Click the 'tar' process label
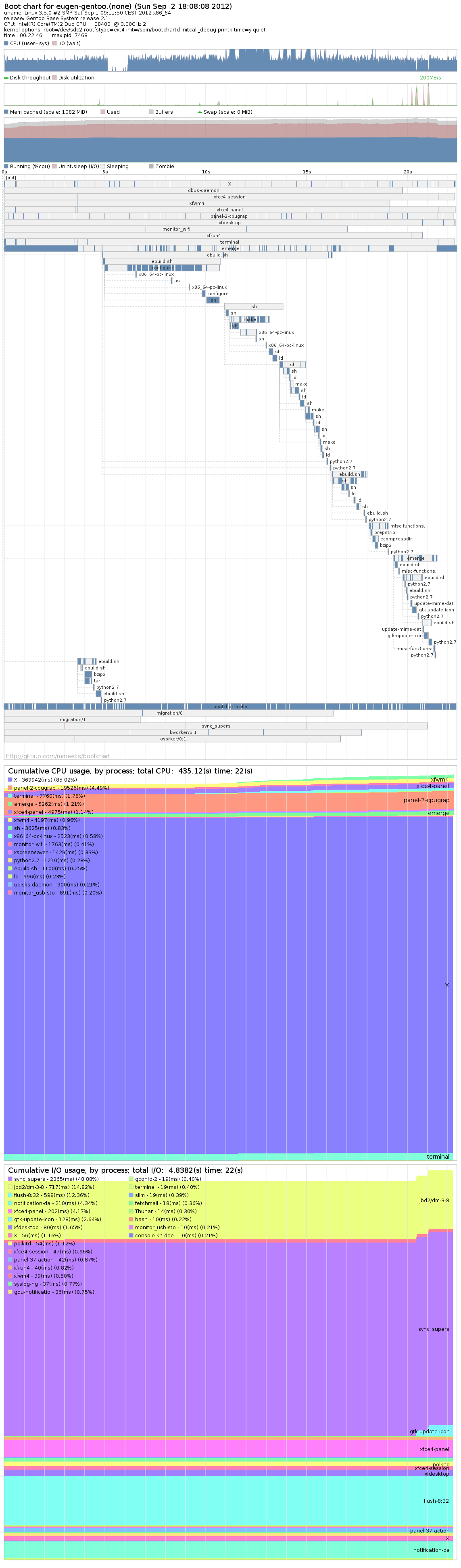This screenshot has width=461, height=1568. pos(97,681)
